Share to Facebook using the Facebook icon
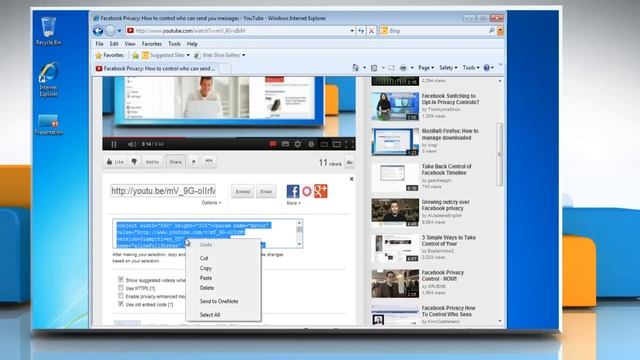Screen dimensions: 640x360 293,191
